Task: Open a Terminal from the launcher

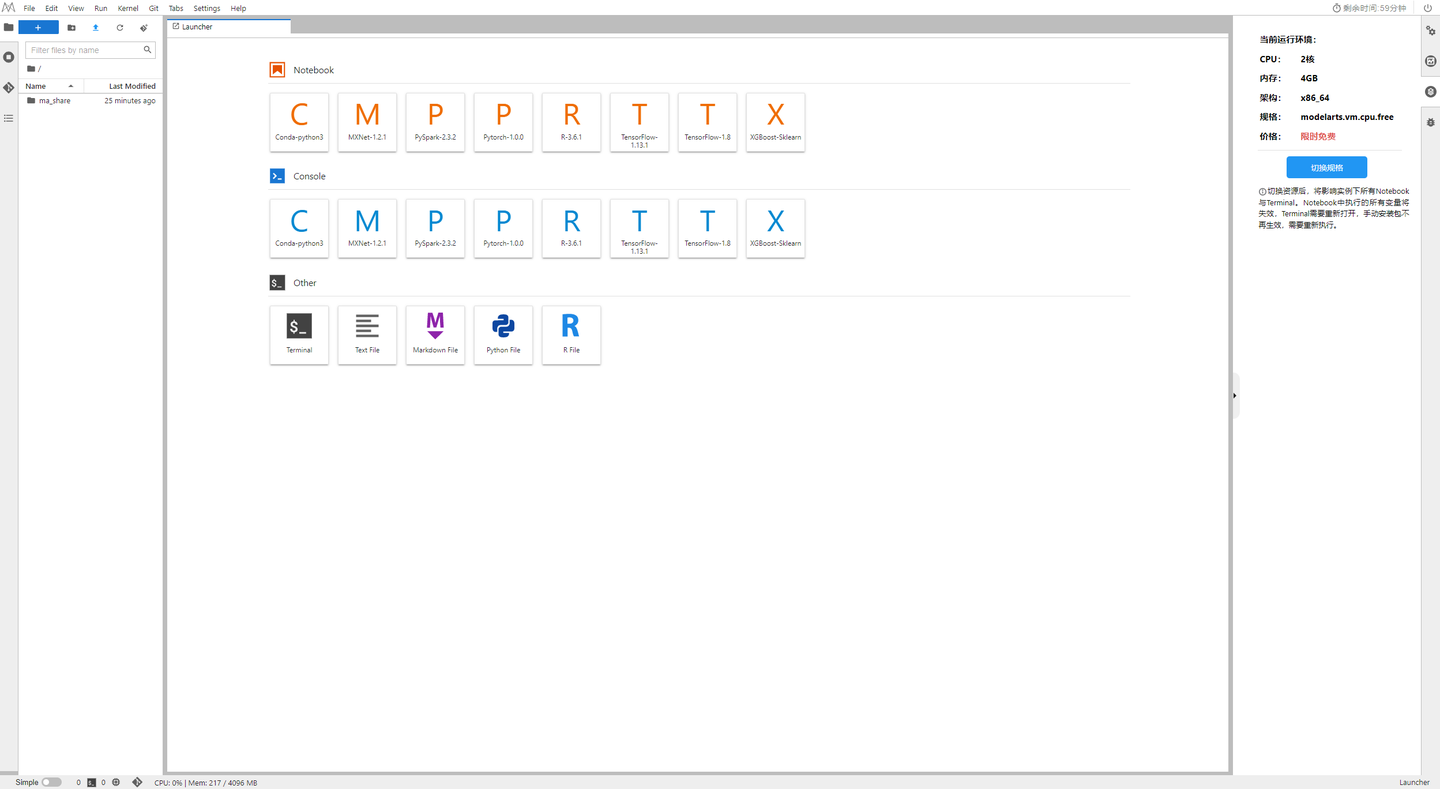Action: pyautogui.click(x=299, y=335)
